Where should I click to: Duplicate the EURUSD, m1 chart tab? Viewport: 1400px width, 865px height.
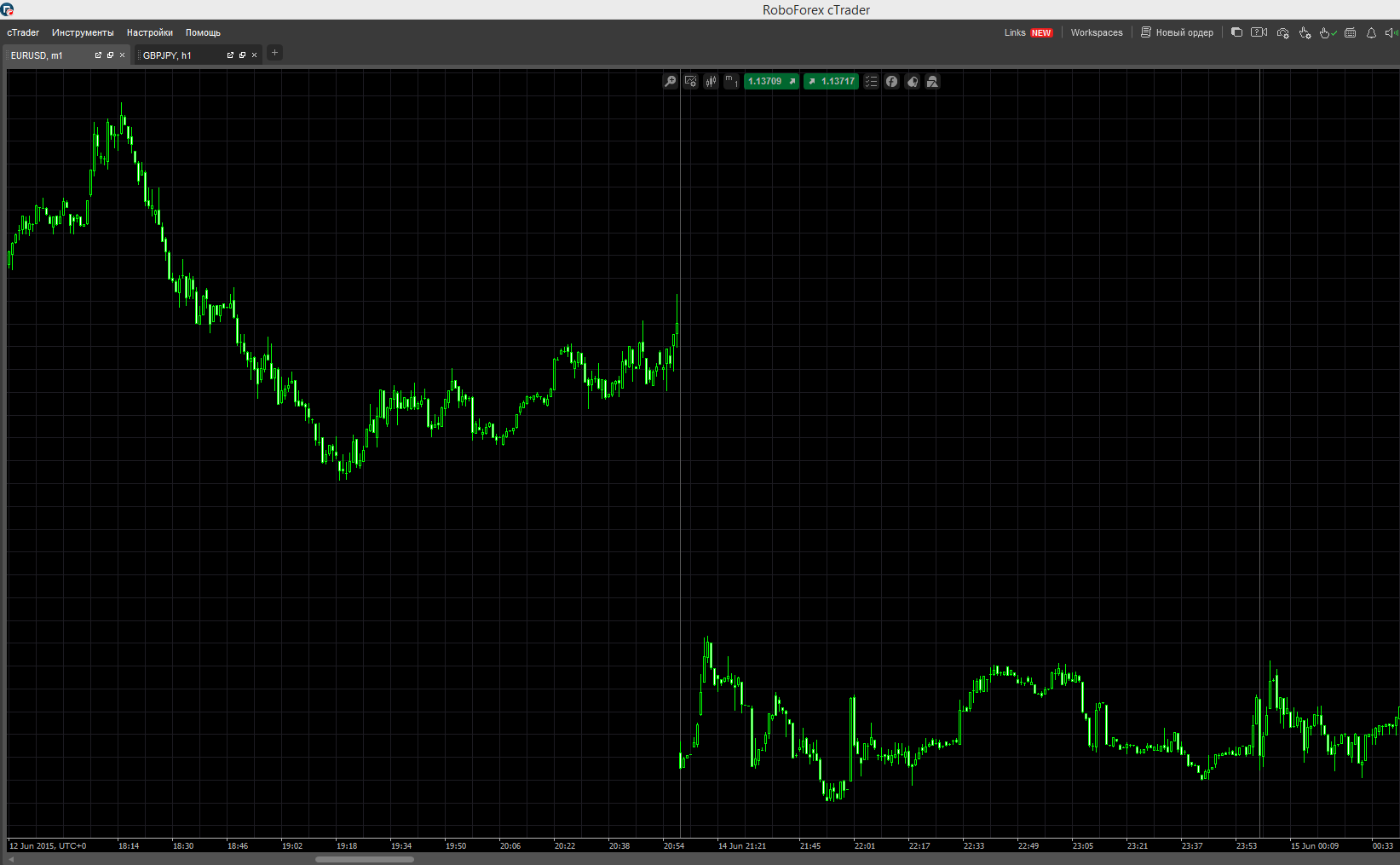pyautogui.click(x=110, y=55)
